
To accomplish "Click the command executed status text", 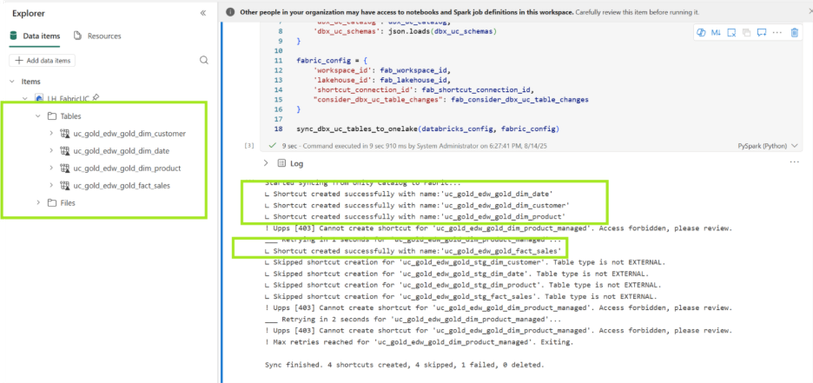I will click(414, 146).
